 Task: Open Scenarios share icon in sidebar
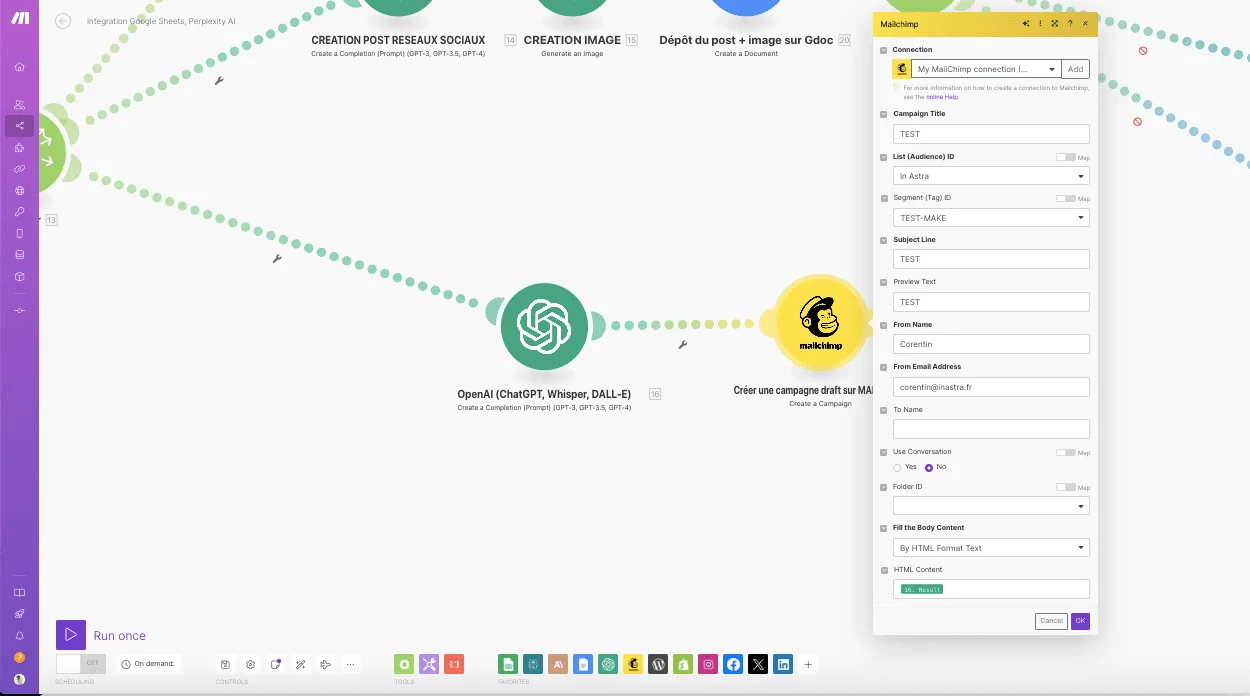point(19,126)
